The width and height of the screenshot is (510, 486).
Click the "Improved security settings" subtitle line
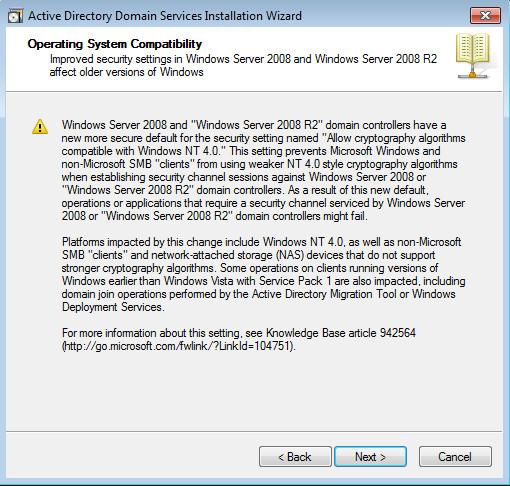[243, 59]
